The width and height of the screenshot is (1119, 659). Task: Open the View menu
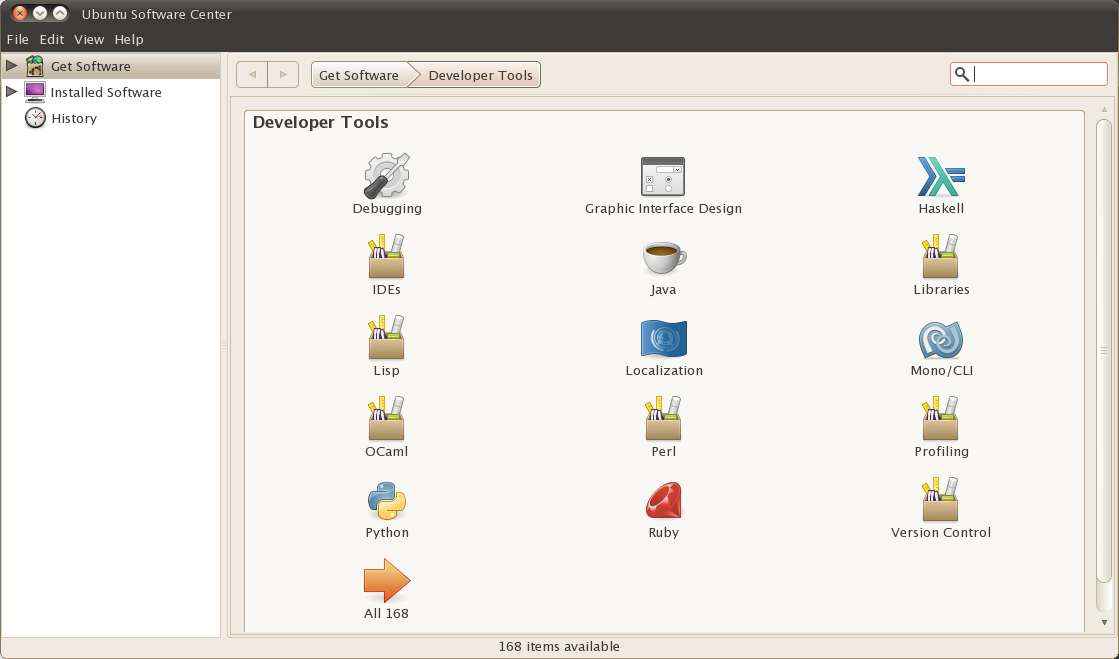point(88,39)
